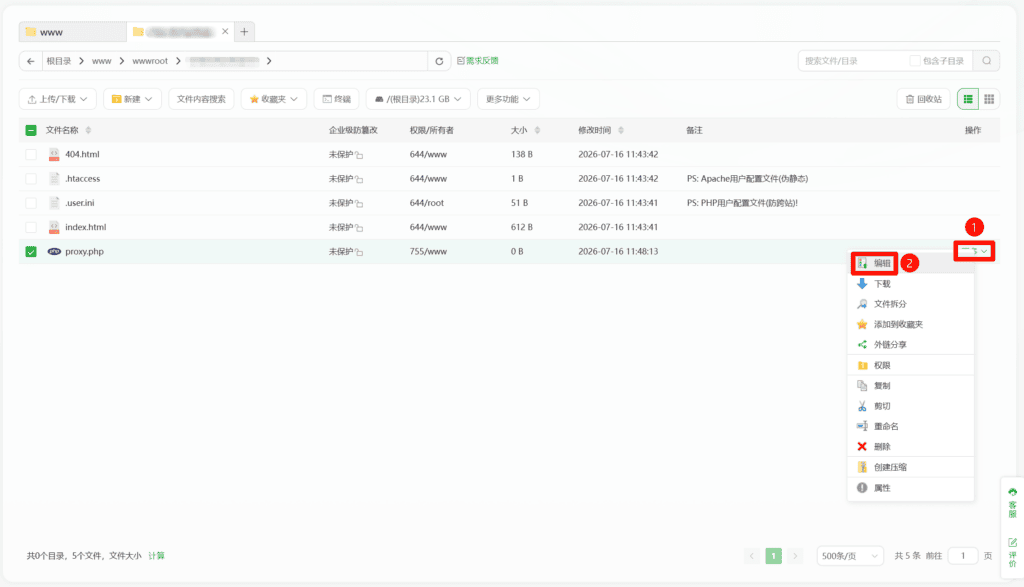
Task: Check the 404.html row checkbox
Action: click(31, 155)
